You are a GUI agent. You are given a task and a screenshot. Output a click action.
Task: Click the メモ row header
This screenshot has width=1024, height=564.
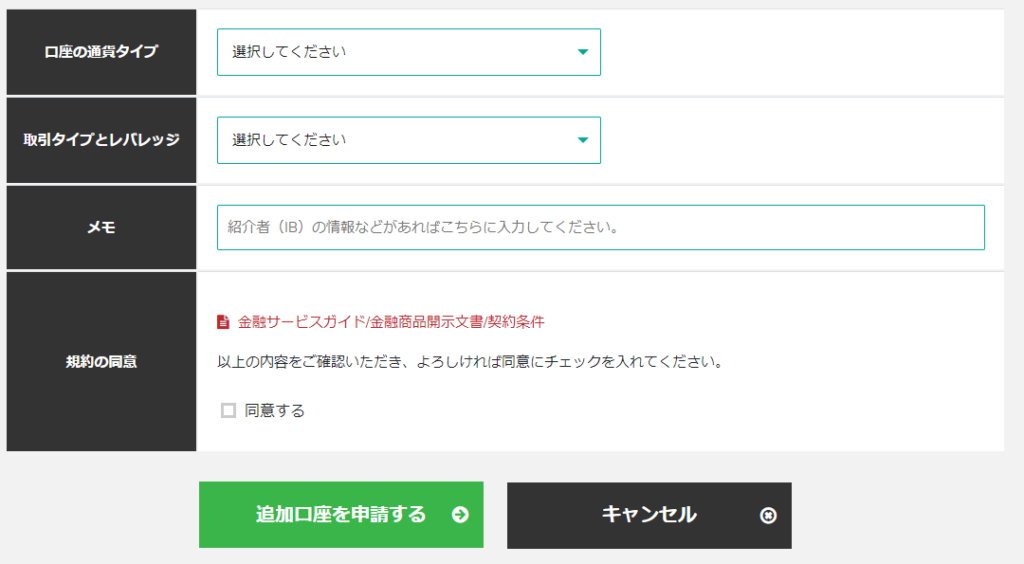[101, 227]
